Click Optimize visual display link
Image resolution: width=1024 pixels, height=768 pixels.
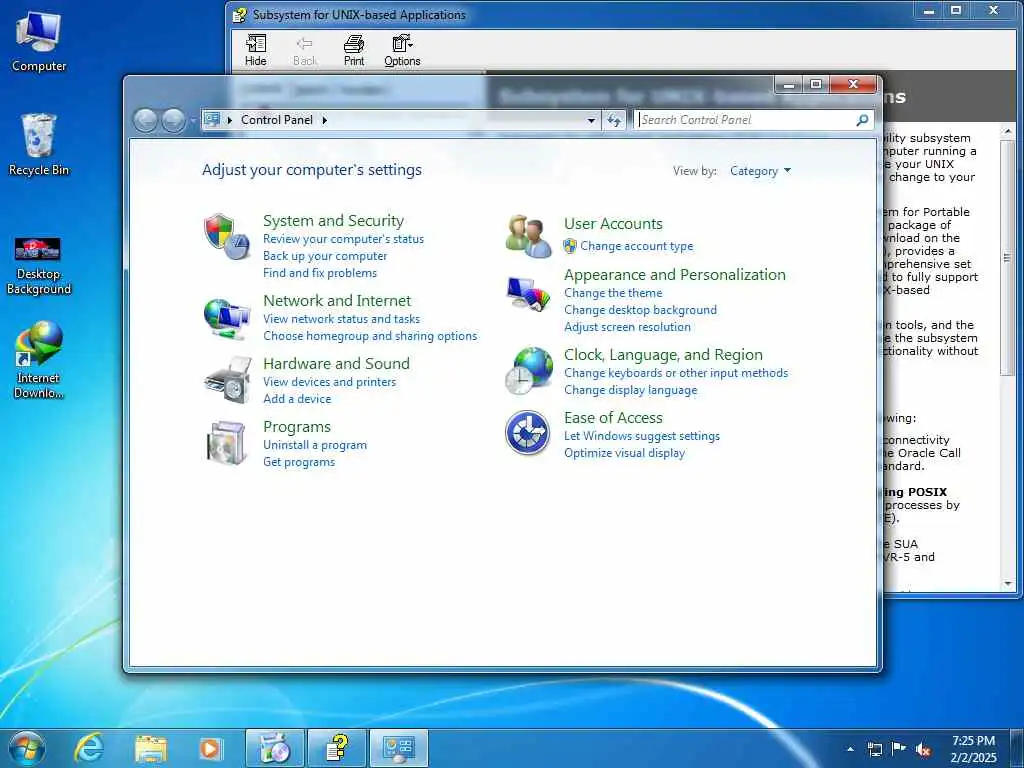pos(624,453)
